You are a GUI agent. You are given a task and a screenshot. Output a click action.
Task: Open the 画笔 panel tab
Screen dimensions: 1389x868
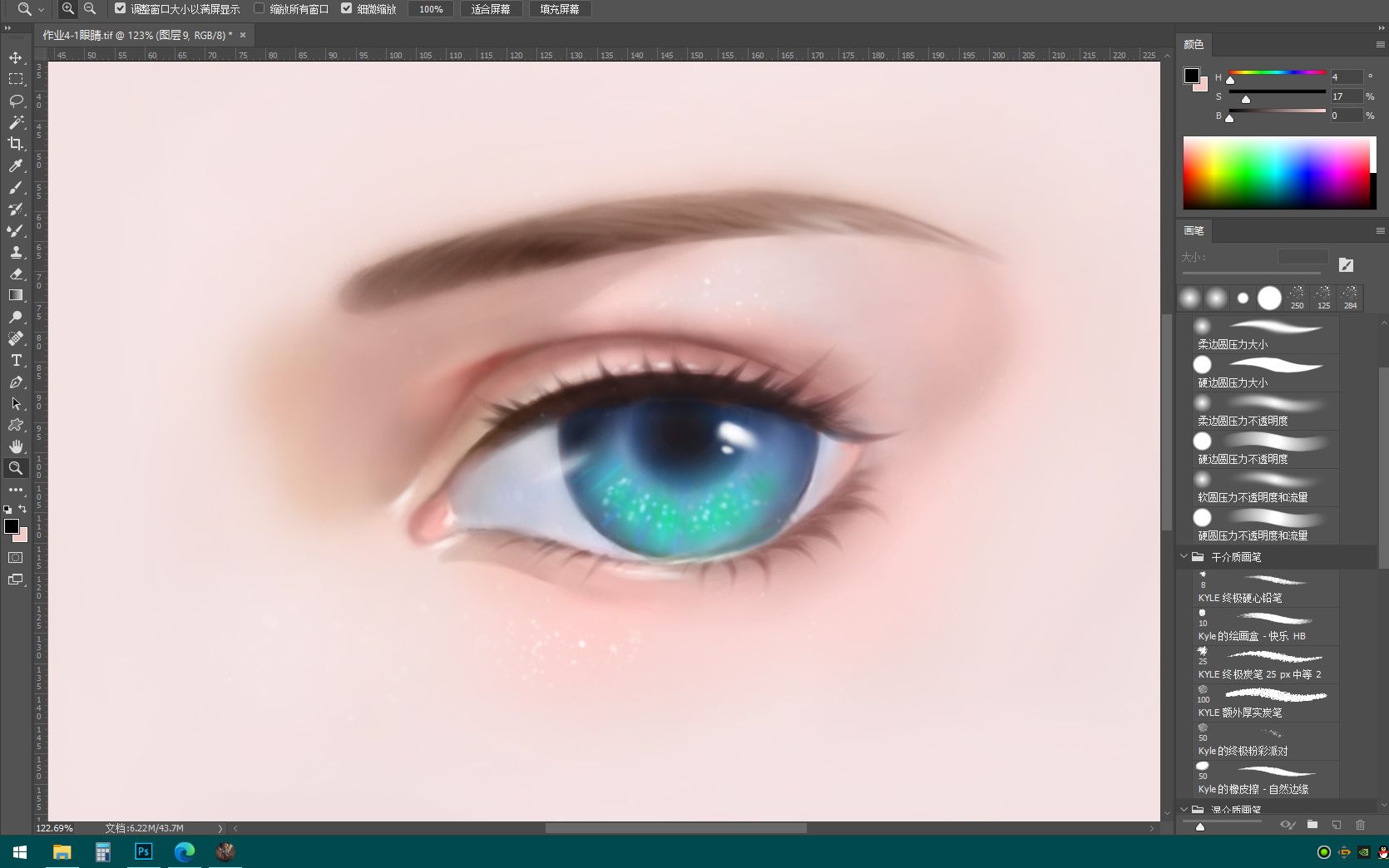tap(1194, 230)
